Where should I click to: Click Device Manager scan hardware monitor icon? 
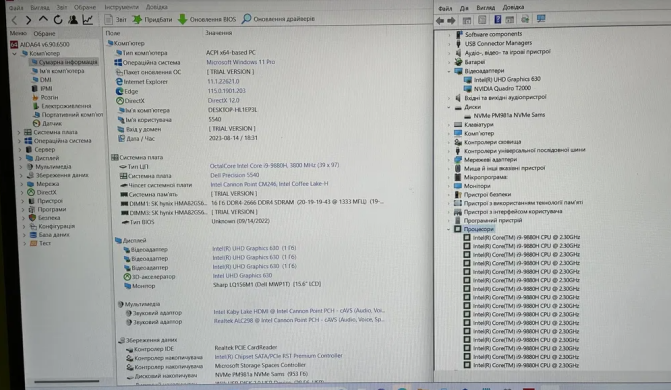[x=541, y=19]
